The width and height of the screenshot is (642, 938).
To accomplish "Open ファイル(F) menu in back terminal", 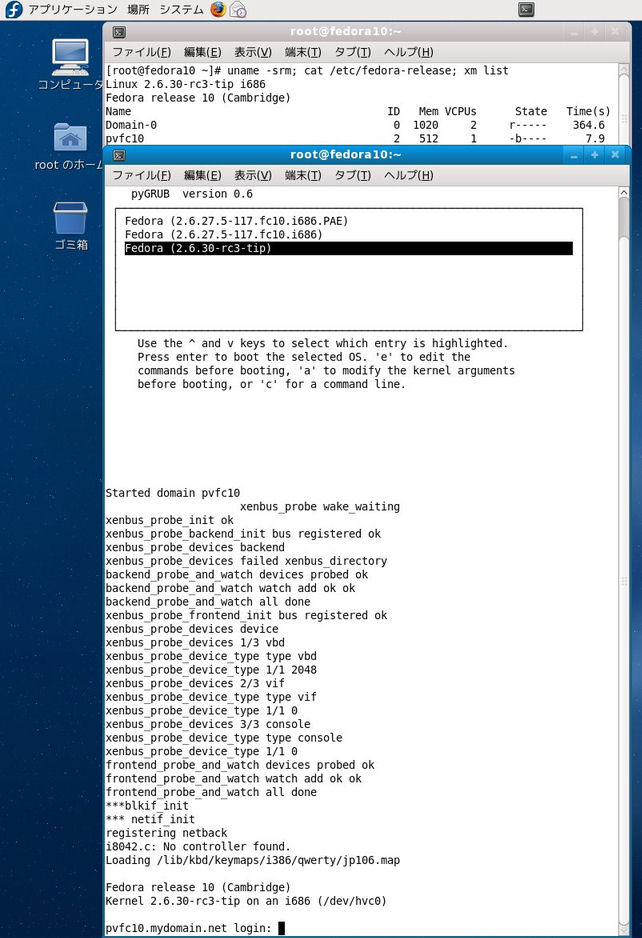I will (x=142, y=52).
